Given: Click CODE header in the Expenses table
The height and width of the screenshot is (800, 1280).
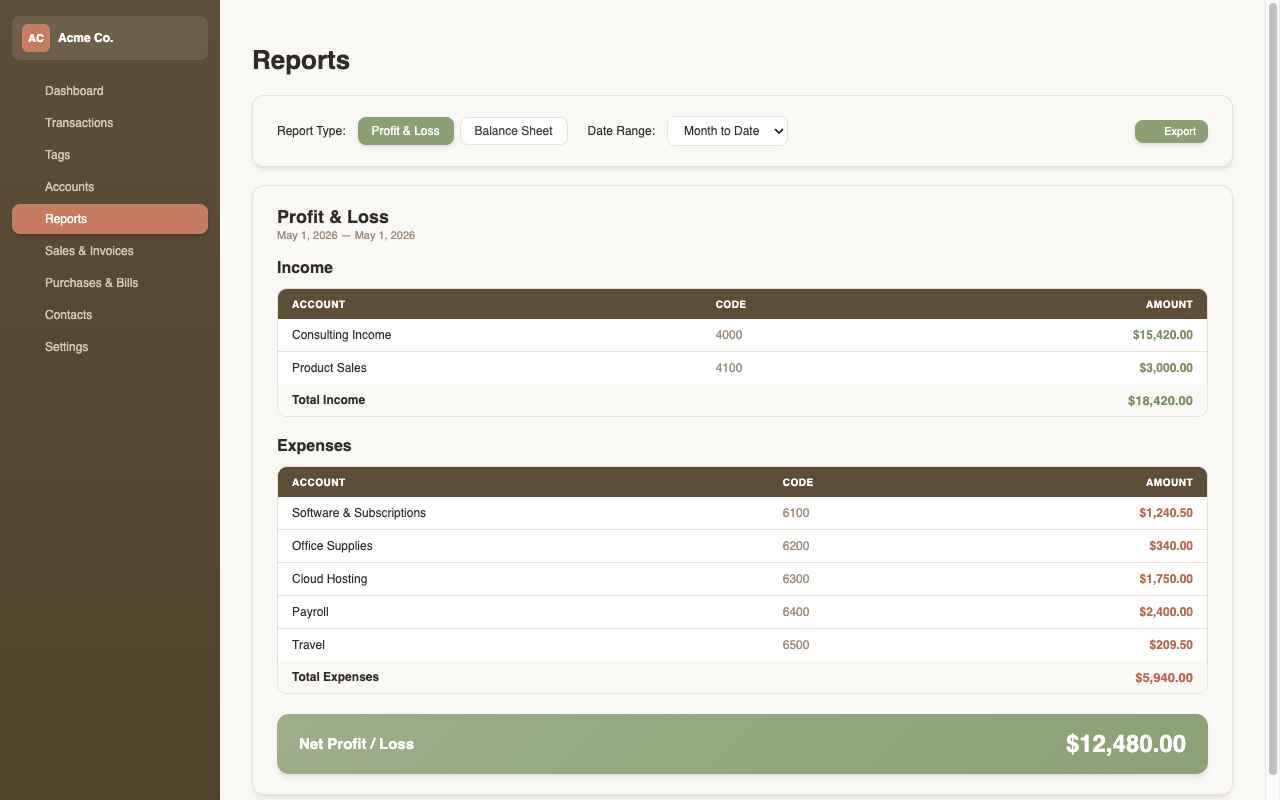Looking at the screenshot, I should point(798,482).
